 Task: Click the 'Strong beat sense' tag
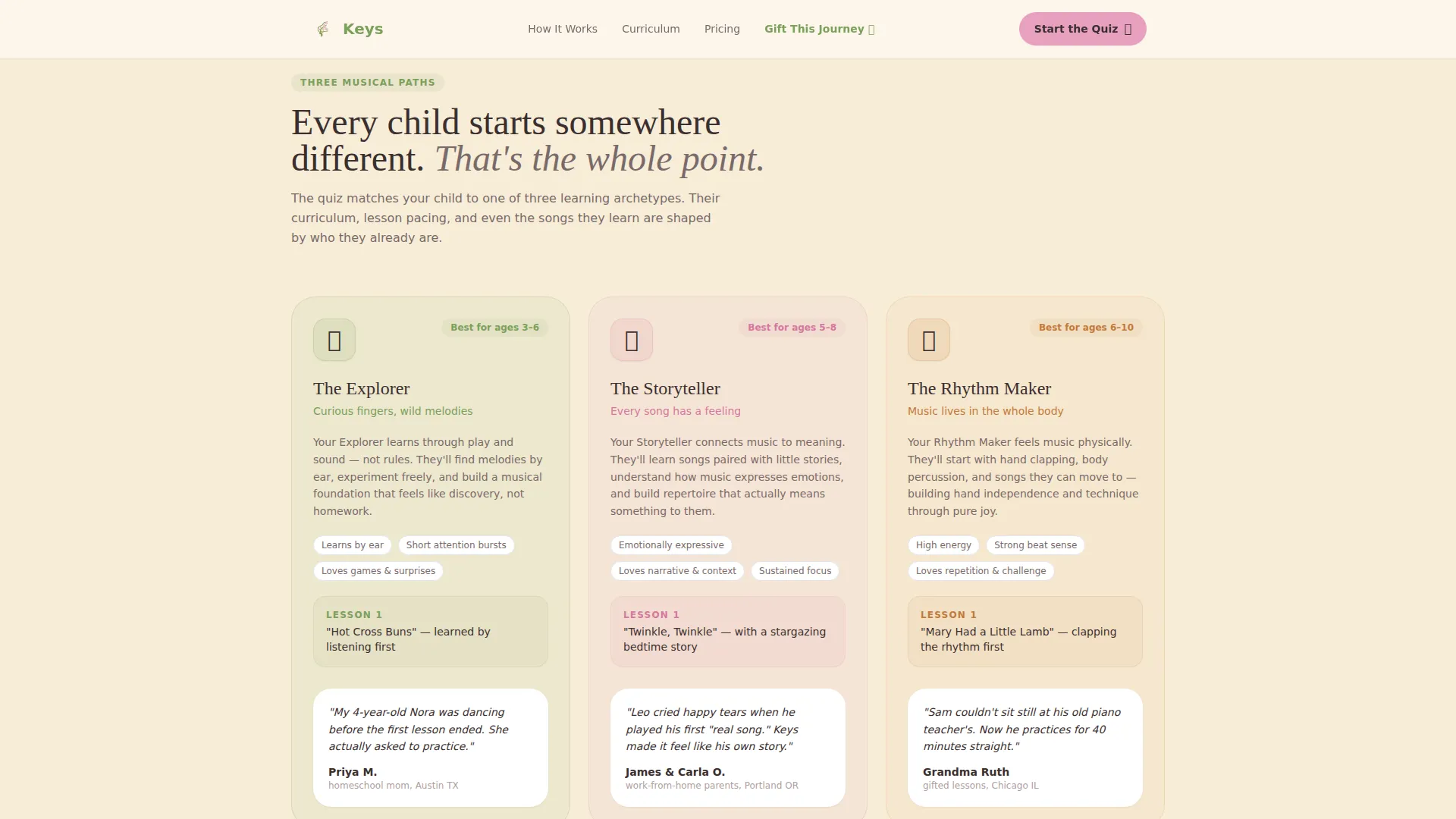pos(1035,545)
